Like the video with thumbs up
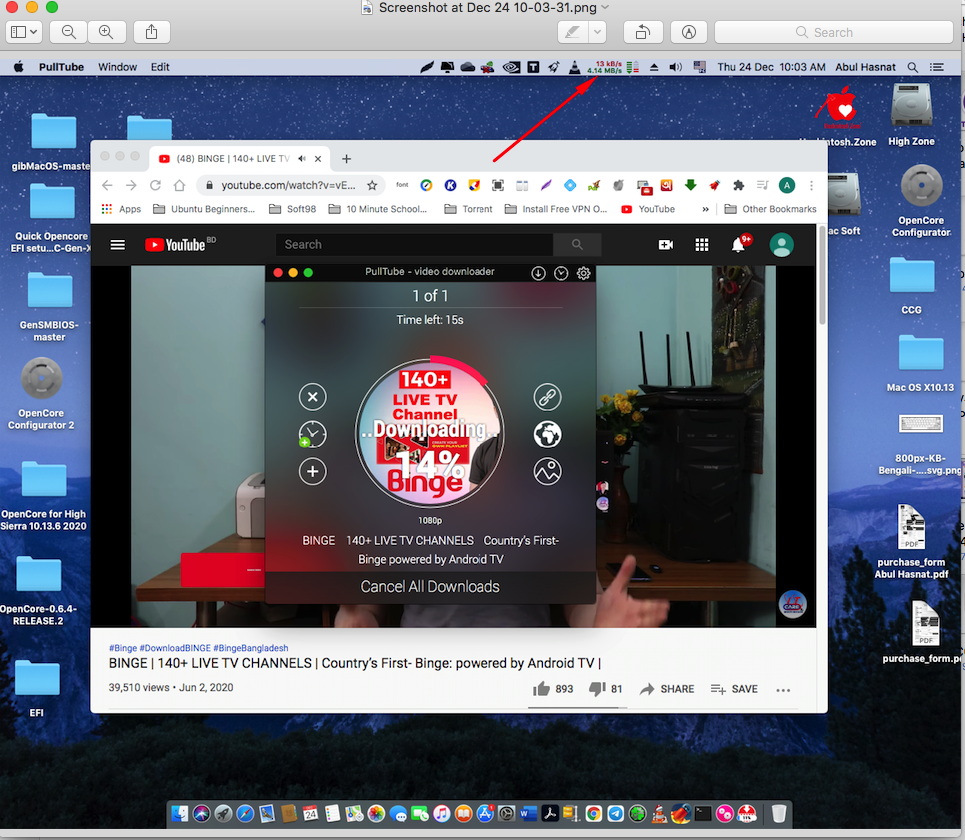Viewport: 965px width, 840px height. (542, 689)
